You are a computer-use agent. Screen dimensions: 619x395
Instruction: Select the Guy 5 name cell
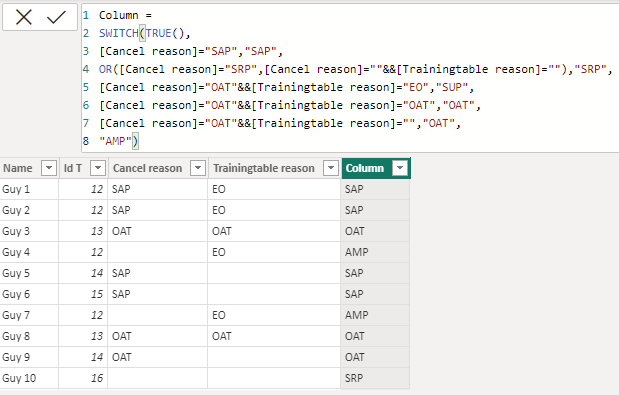click(x=29, y=273)
